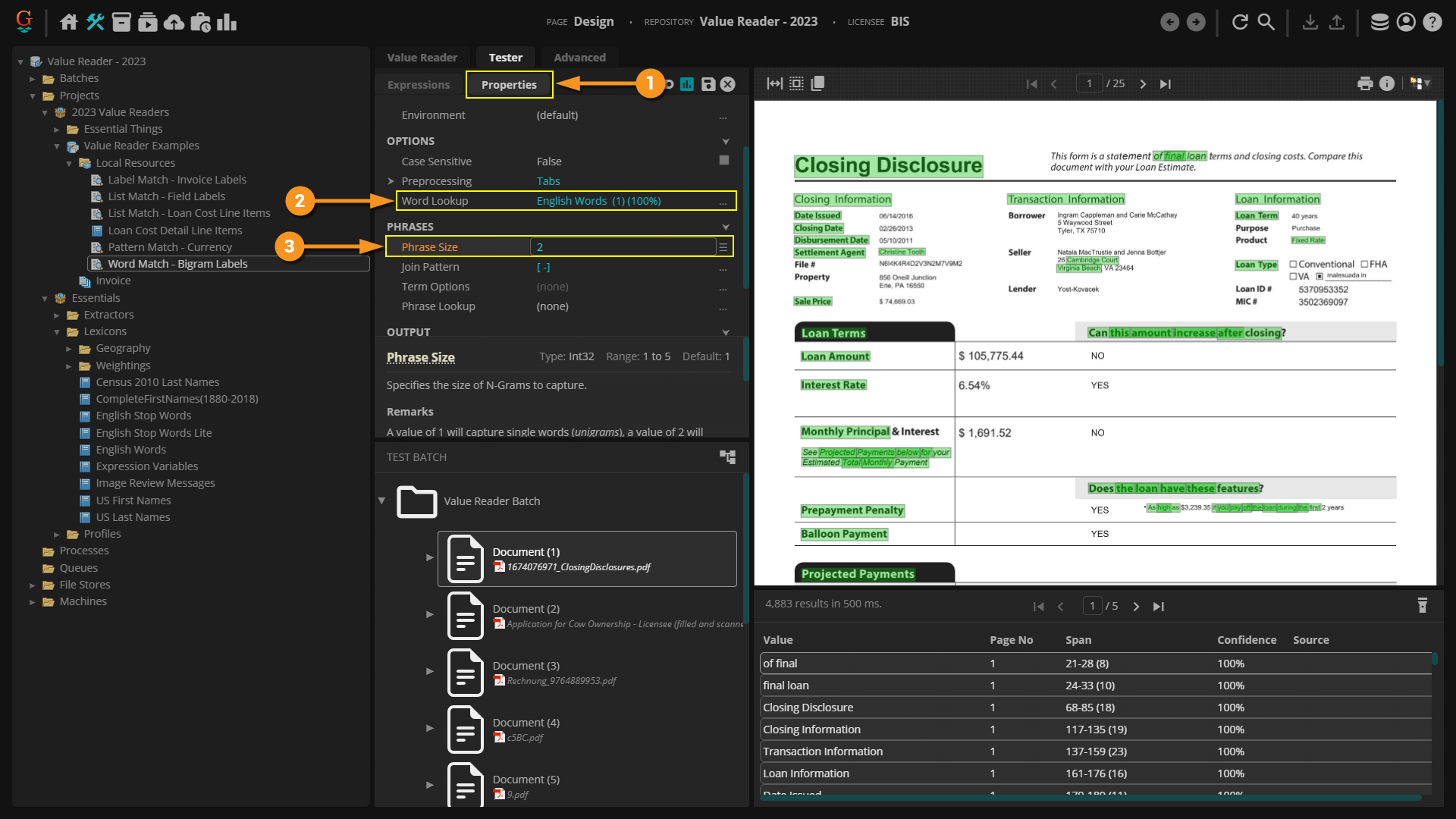The width and height of the screenshot is (1456, 819).
Task: Click the print icon in viewer
Action: [1365, 83]
